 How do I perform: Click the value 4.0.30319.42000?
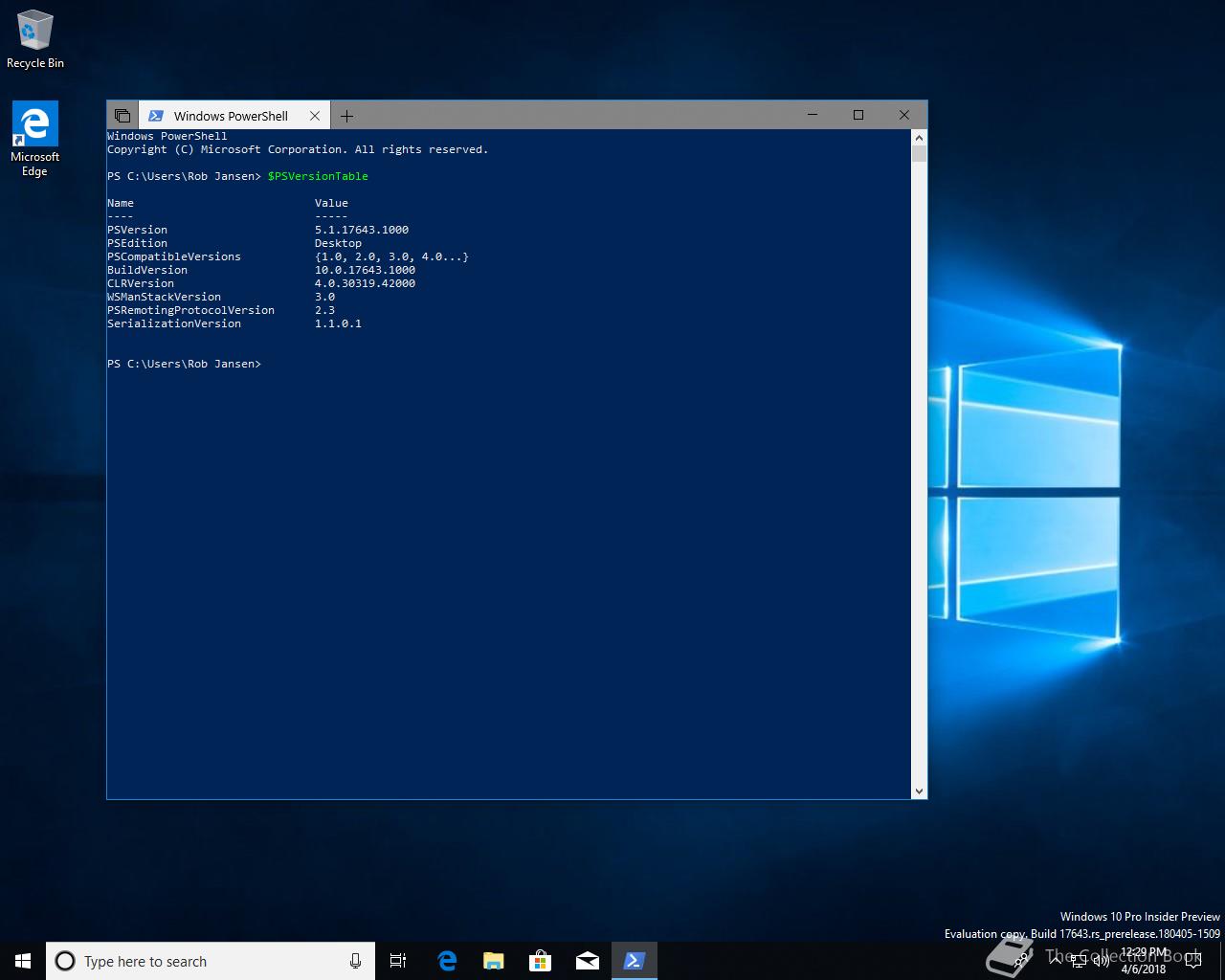(x=365, y=283)
